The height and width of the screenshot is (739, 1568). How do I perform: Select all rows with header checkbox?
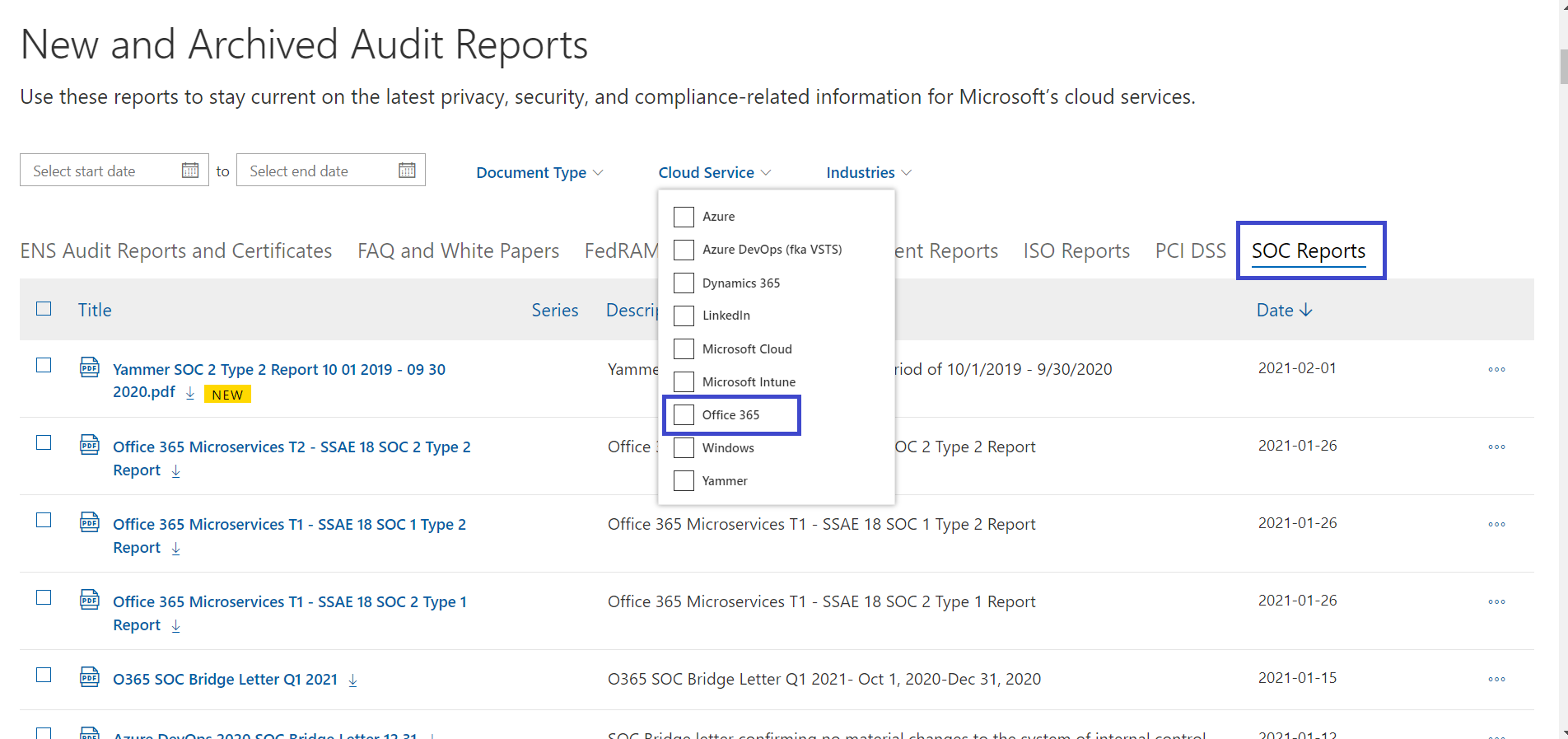(44, 308)
